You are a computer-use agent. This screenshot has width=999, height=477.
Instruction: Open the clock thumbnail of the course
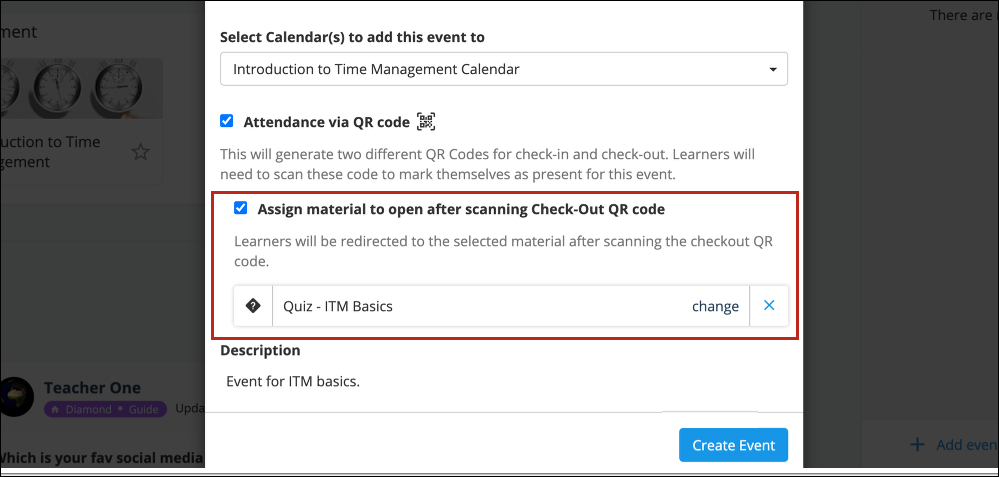coord(81,89)
